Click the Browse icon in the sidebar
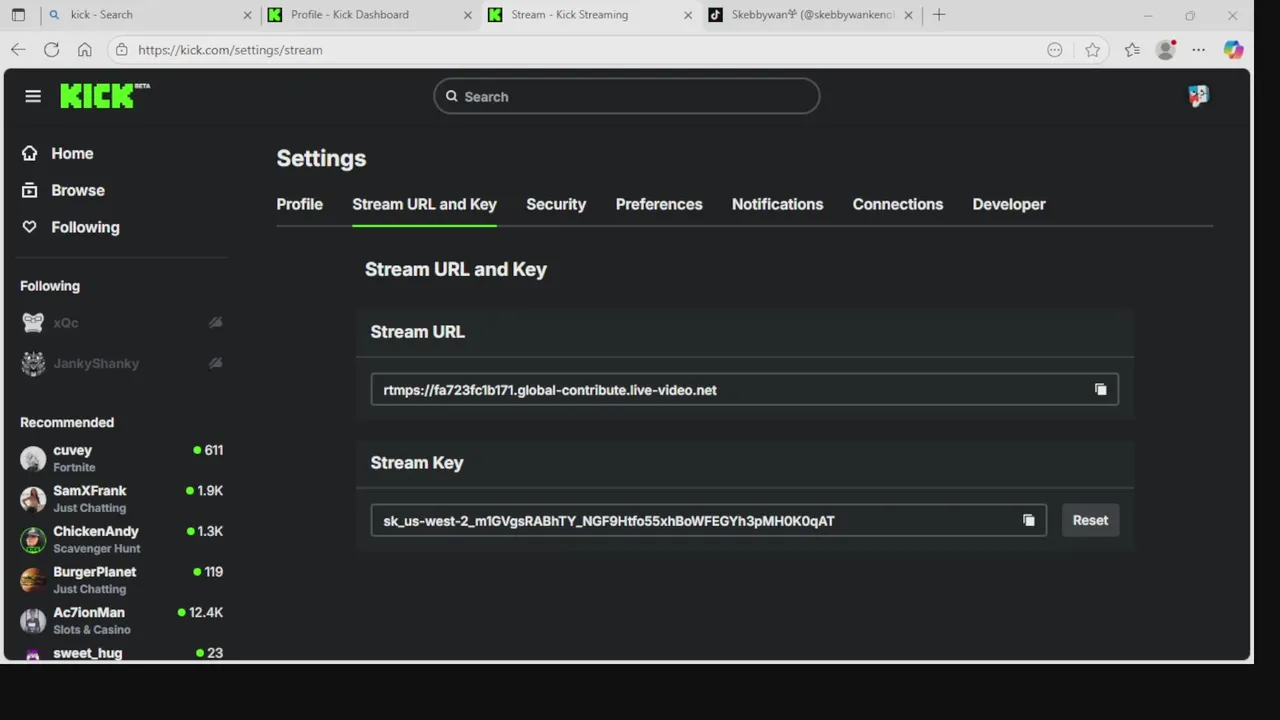 tap(30, 190)
